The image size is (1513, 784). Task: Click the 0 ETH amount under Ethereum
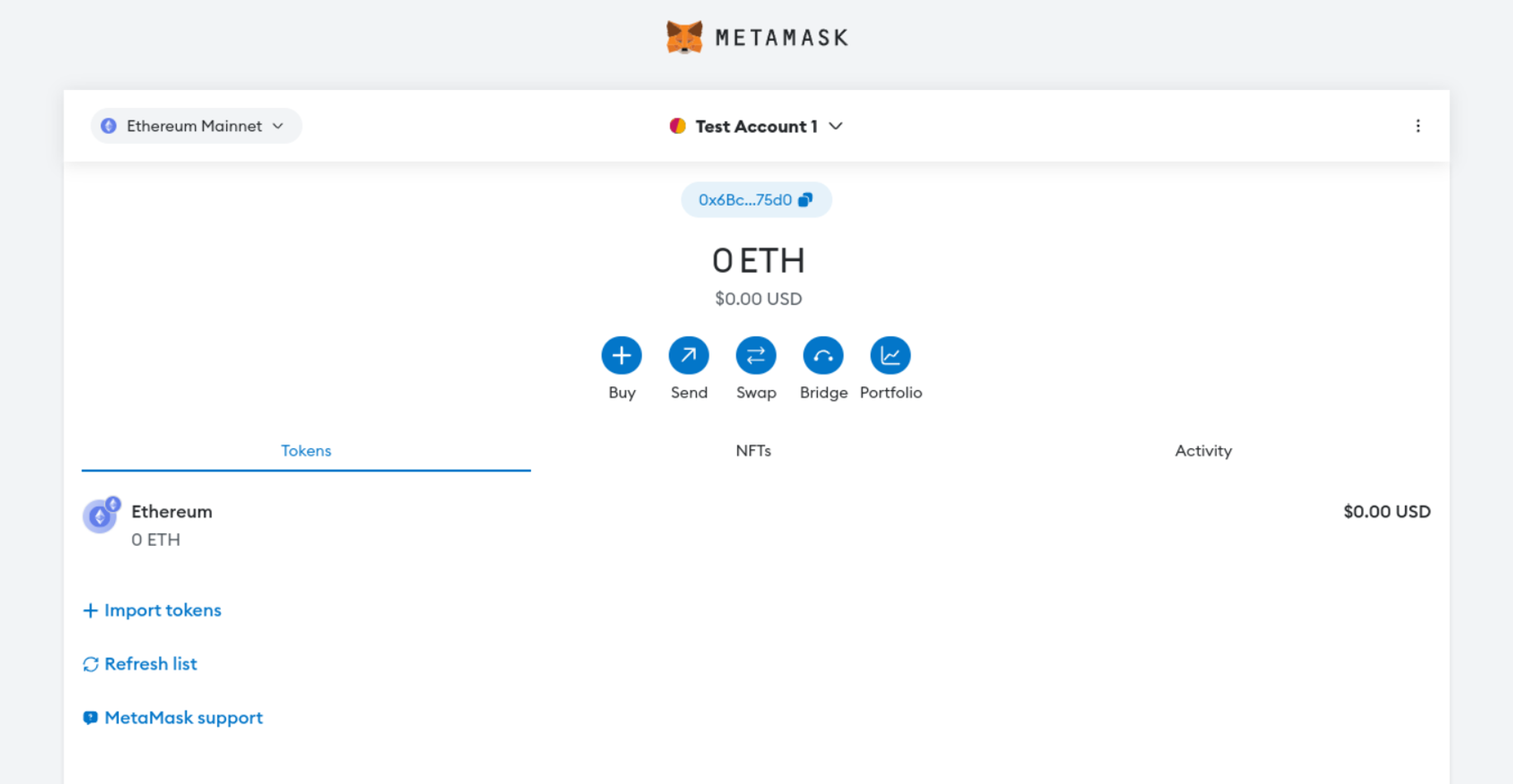coord(156,540)
